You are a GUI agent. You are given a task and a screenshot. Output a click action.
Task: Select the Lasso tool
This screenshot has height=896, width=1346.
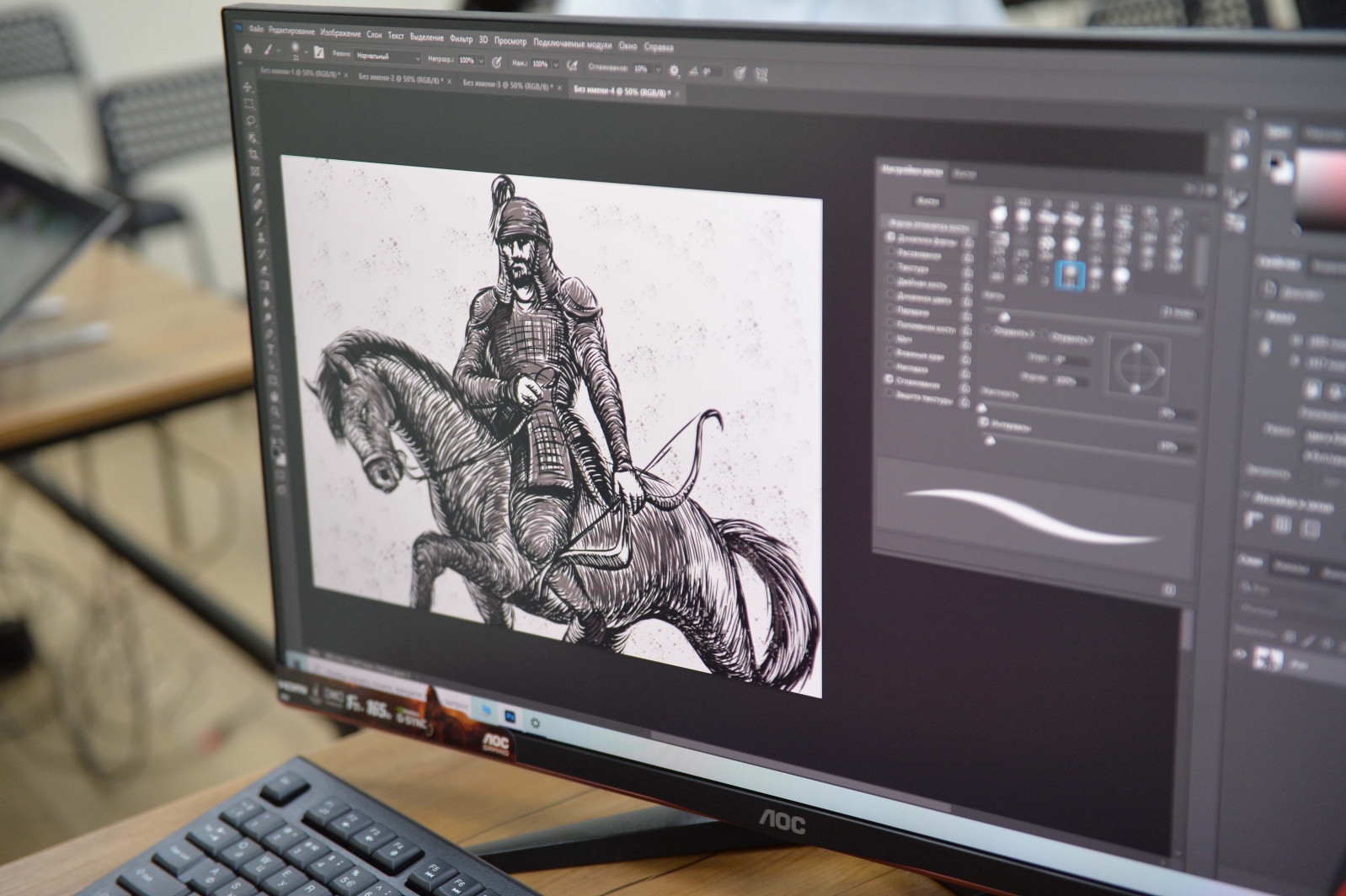[251, 121]
